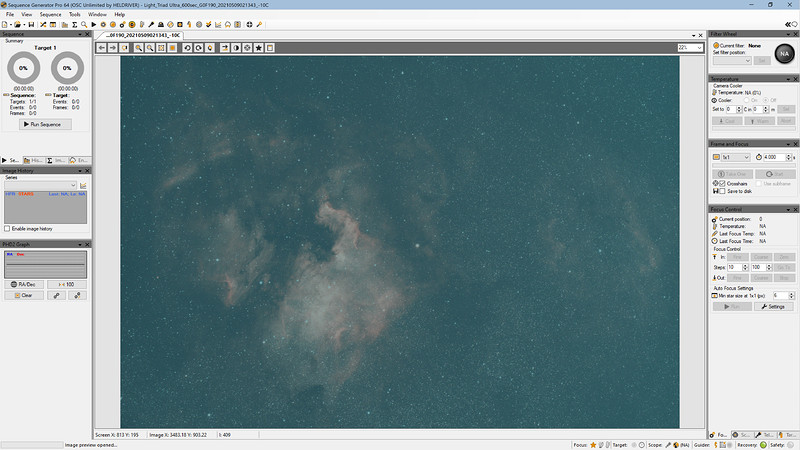The height and width of the screenshot is (450, 800).
Task: Click the new sequence icon in main toolbar
Action: (x=5, y=24)
